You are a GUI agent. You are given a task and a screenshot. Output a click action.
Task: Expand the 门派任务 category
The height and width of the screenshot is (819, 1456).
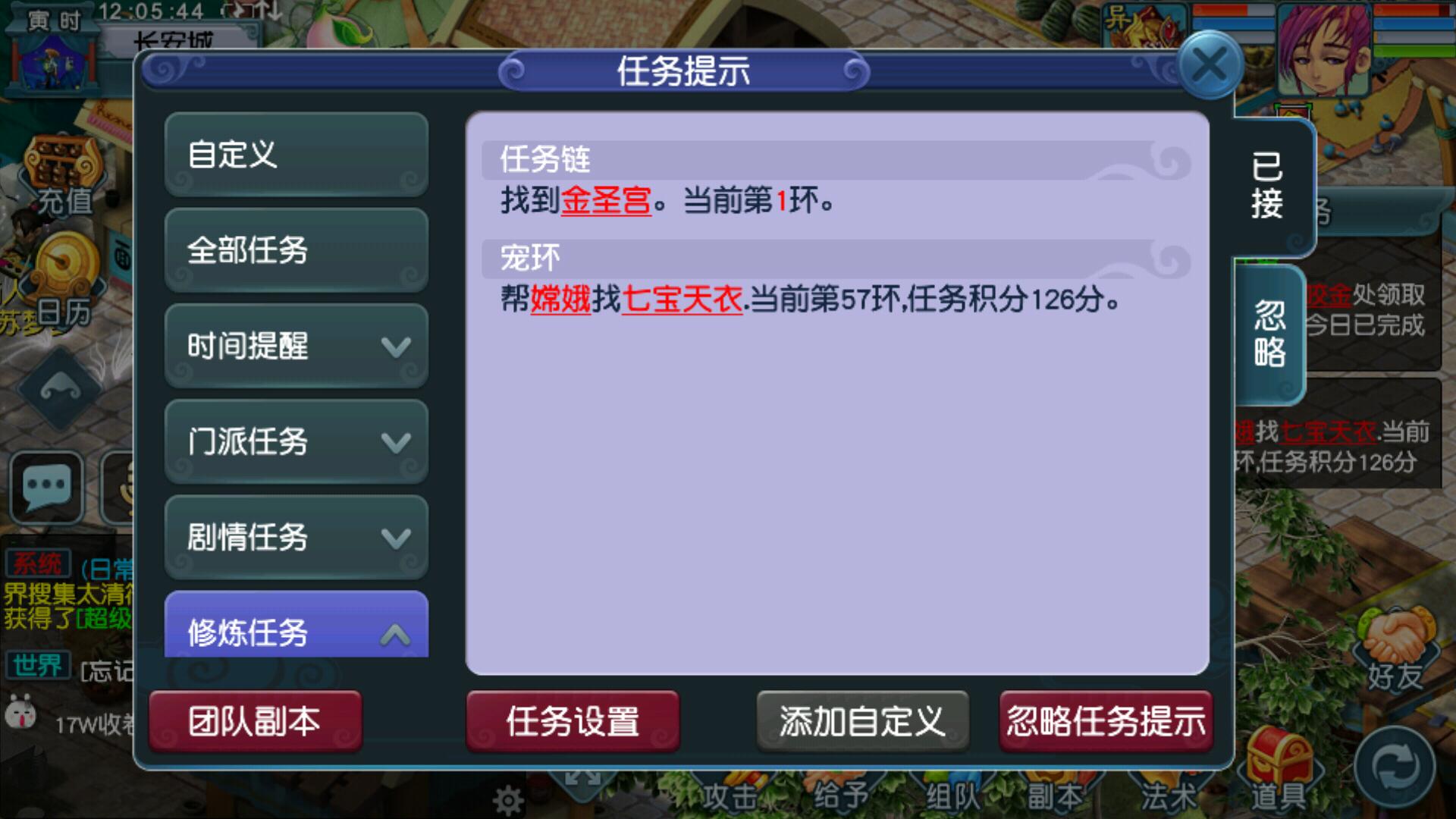pos(297,441)
